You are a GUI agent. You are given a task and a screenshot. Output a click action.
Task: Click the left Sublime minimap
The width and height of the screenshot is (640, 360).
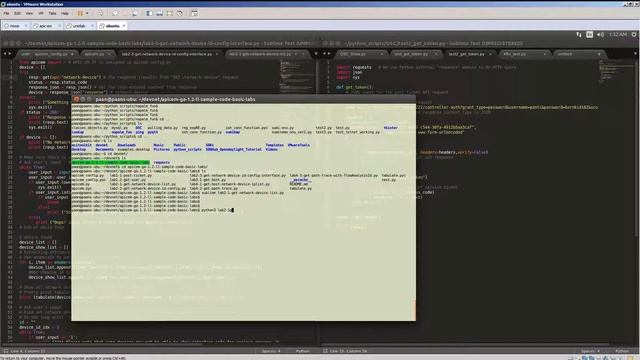(296, 78)
